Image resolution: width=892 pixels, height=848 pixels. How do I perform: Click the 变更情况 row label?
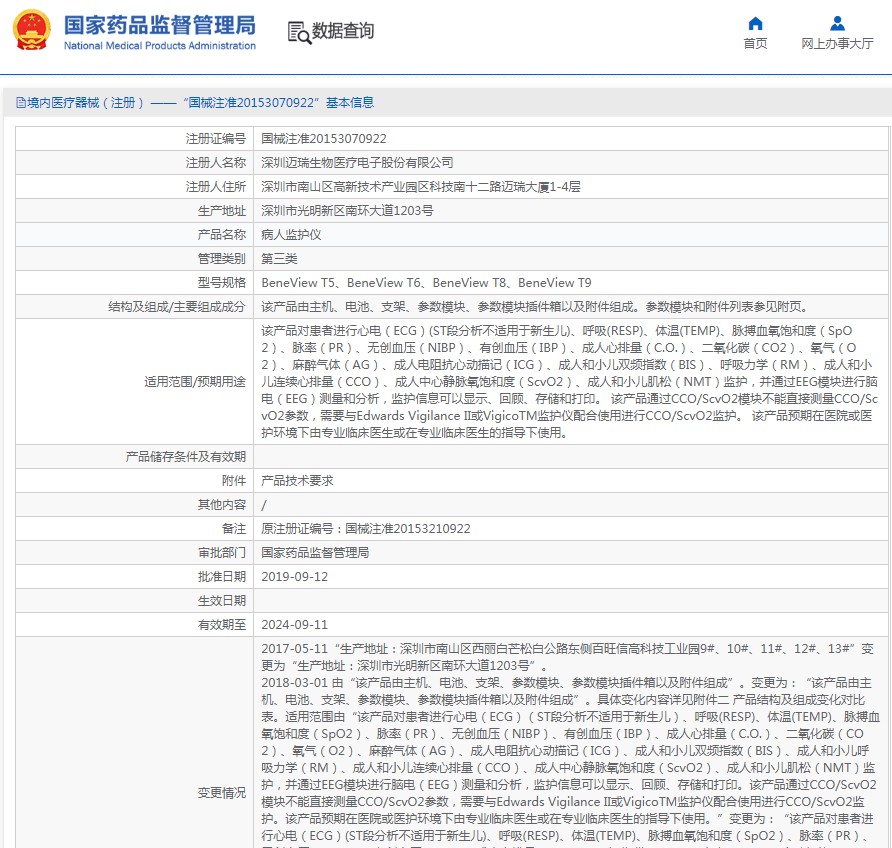tap(222, 793)
